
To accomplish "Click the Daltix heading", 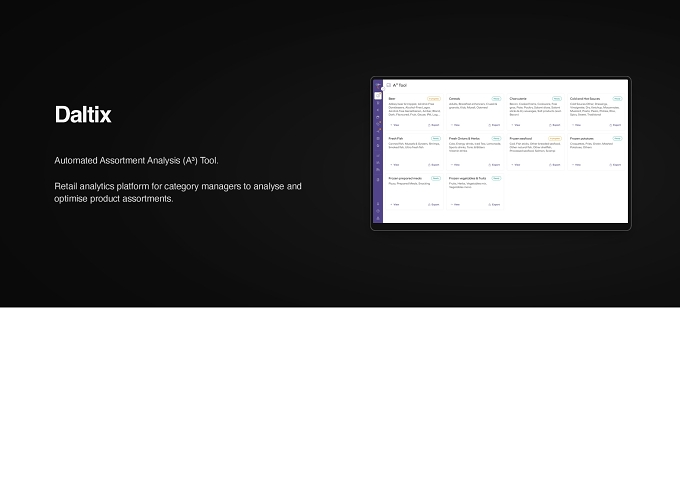I will 83,115.
